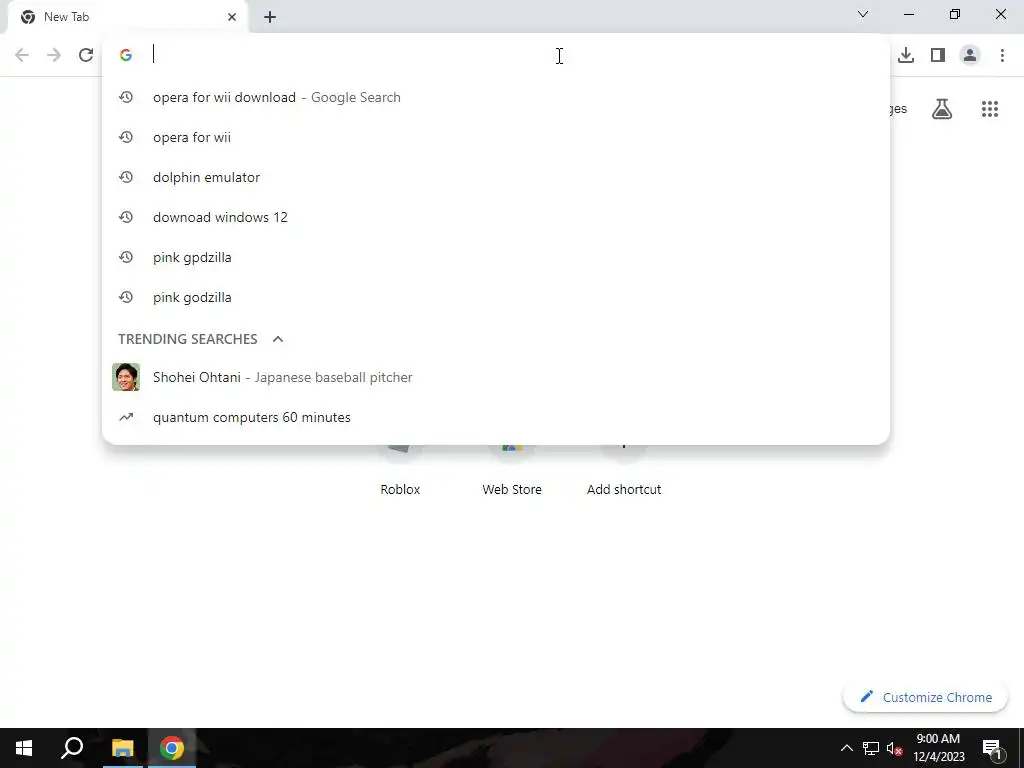The image size is (1024, 768).
Task: Show hidden system tray icons
Action: point(846,748)
